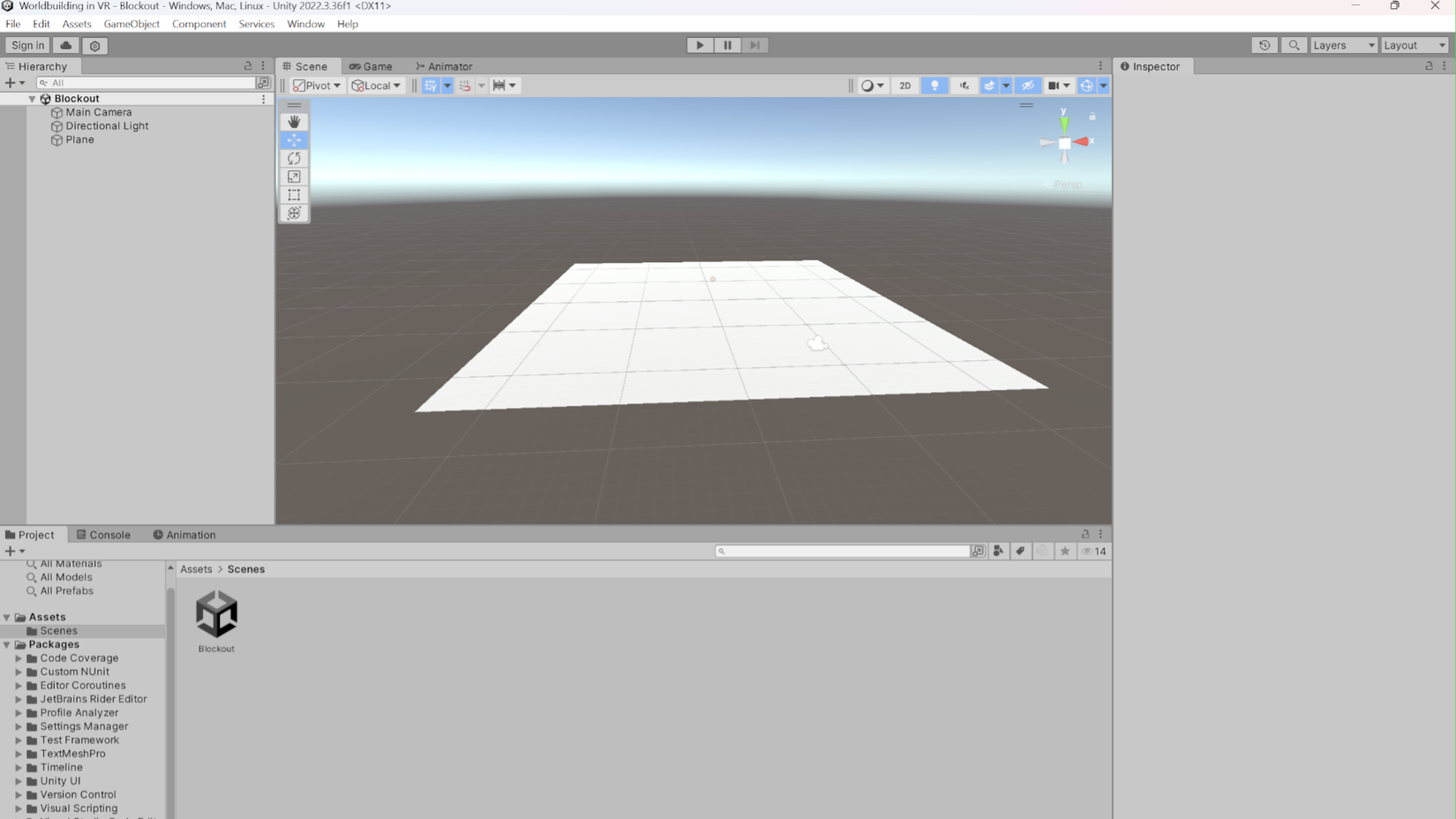Select the Rect Transform tool
1456x819 pixels.
tap(294, 195)
